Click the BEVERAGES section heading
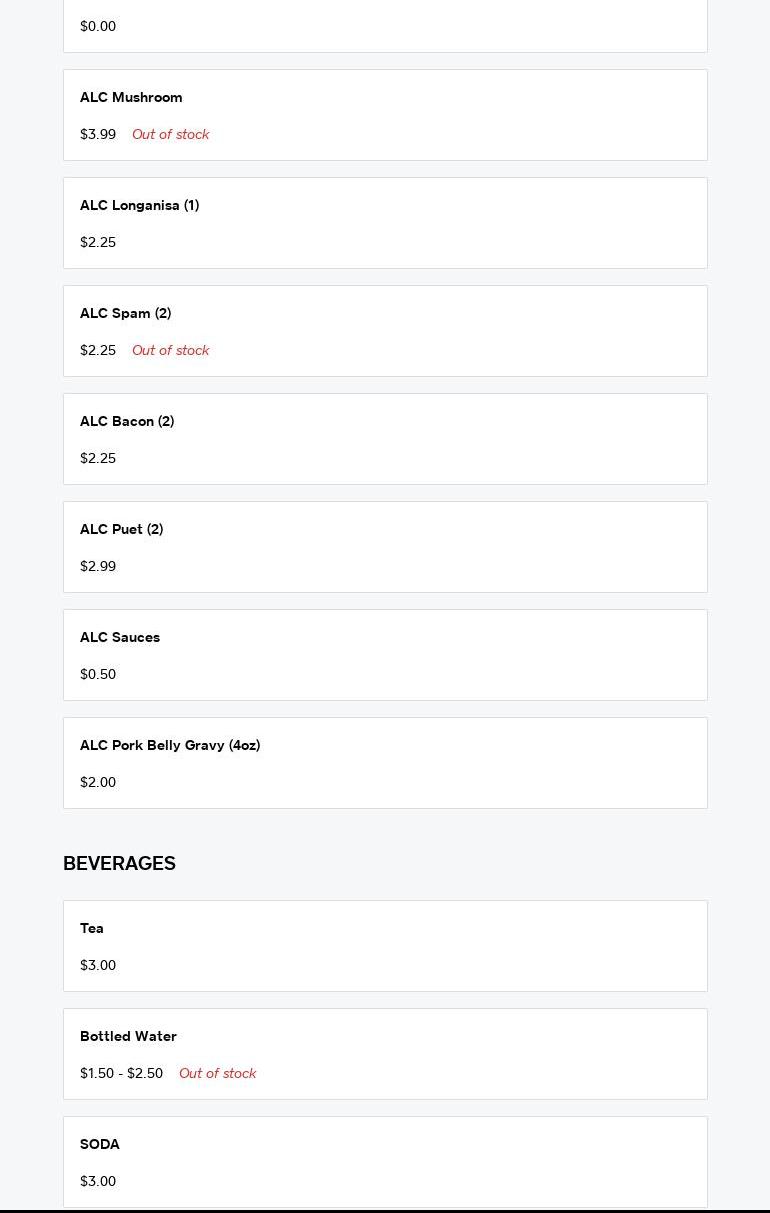This screenshot has height=1213, width=770. [x=119, y=863]
